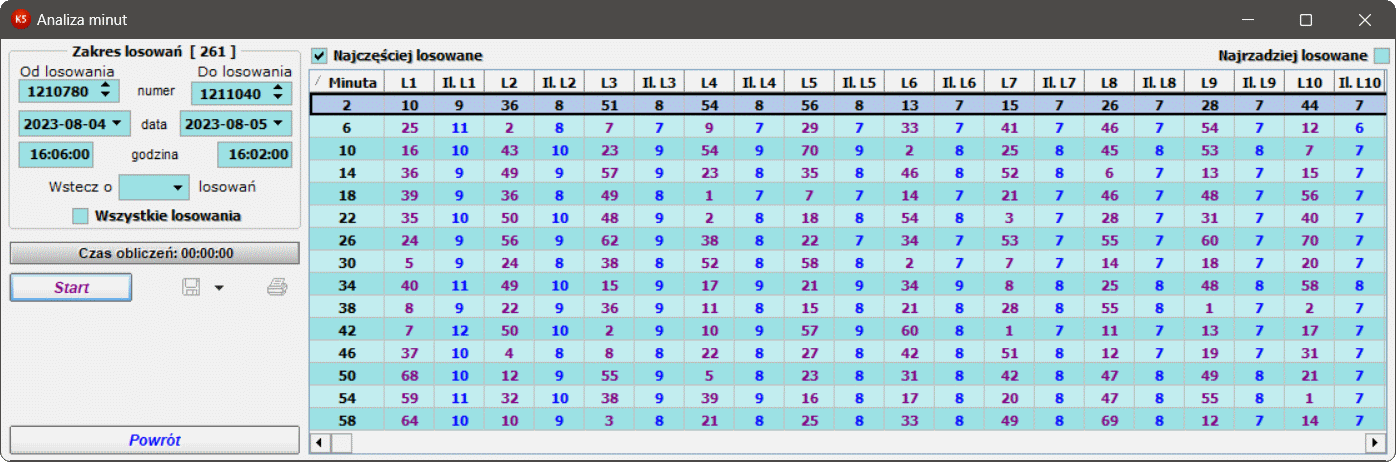Click the L4 column header
Viewport: 1396px width, 462px height.
[709, 82]
